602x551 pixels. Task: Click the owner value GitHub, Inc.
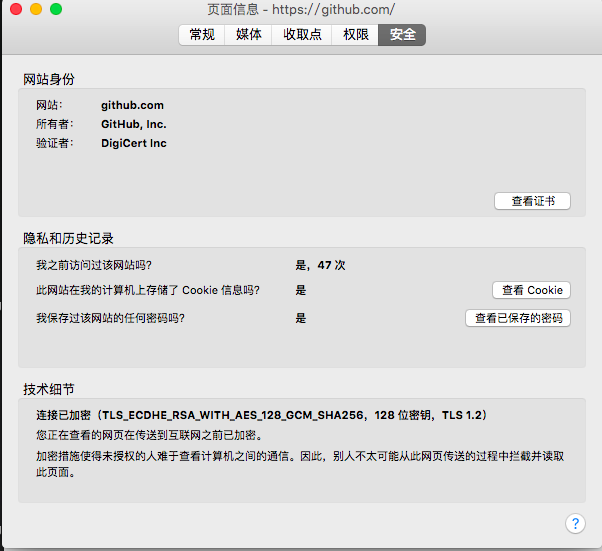point(134,124)
